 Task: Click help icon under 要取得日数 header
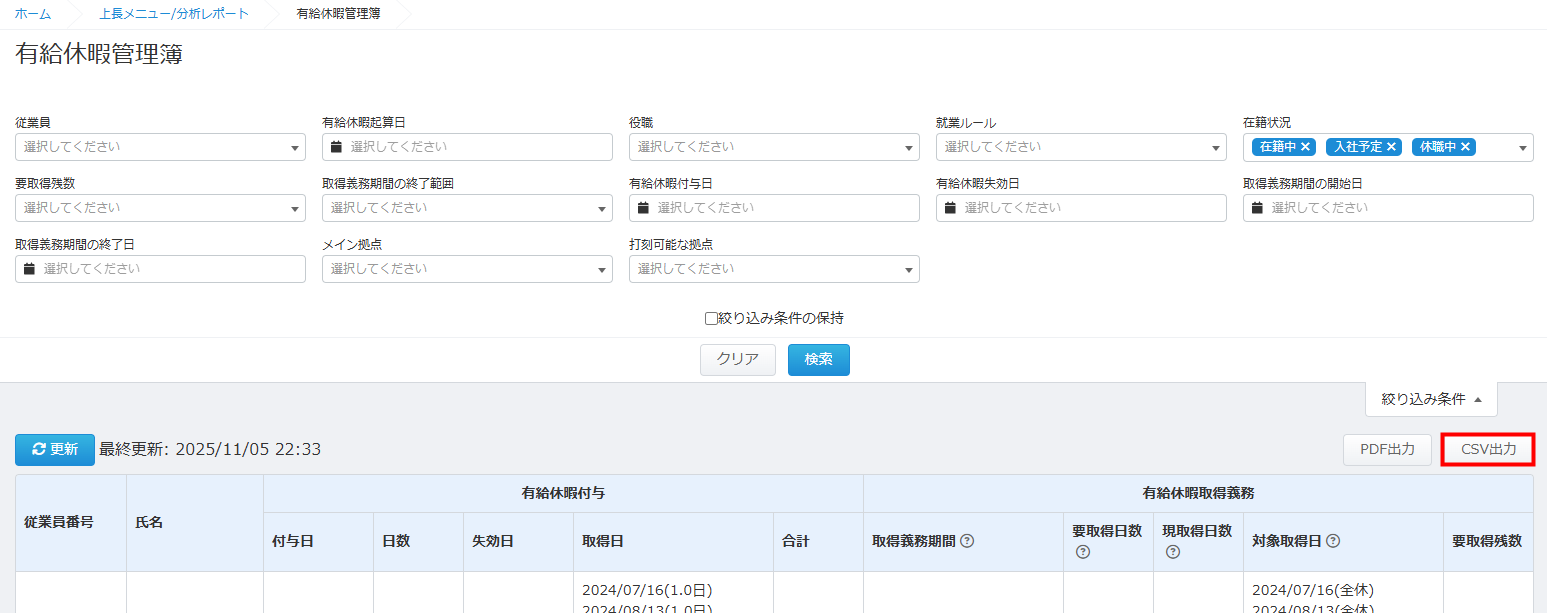pos(1082,552)
